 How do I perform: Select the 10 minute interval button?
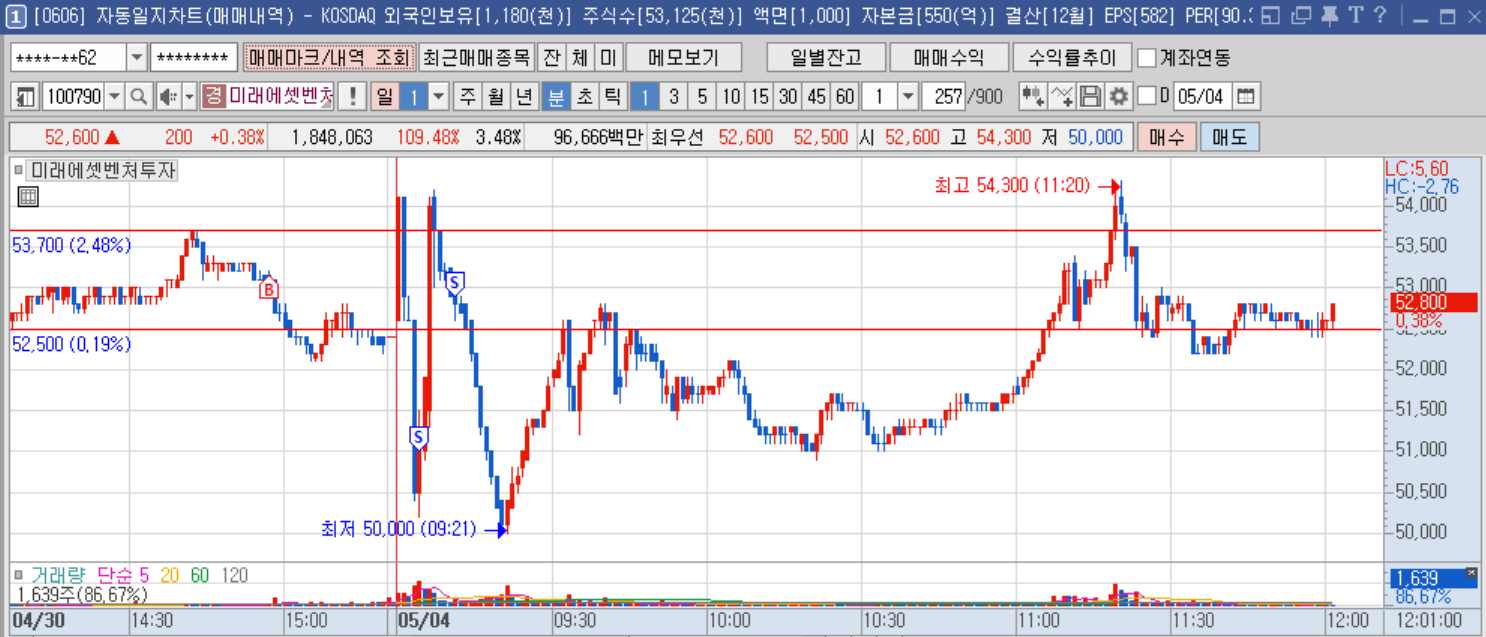tap(731, 97)
